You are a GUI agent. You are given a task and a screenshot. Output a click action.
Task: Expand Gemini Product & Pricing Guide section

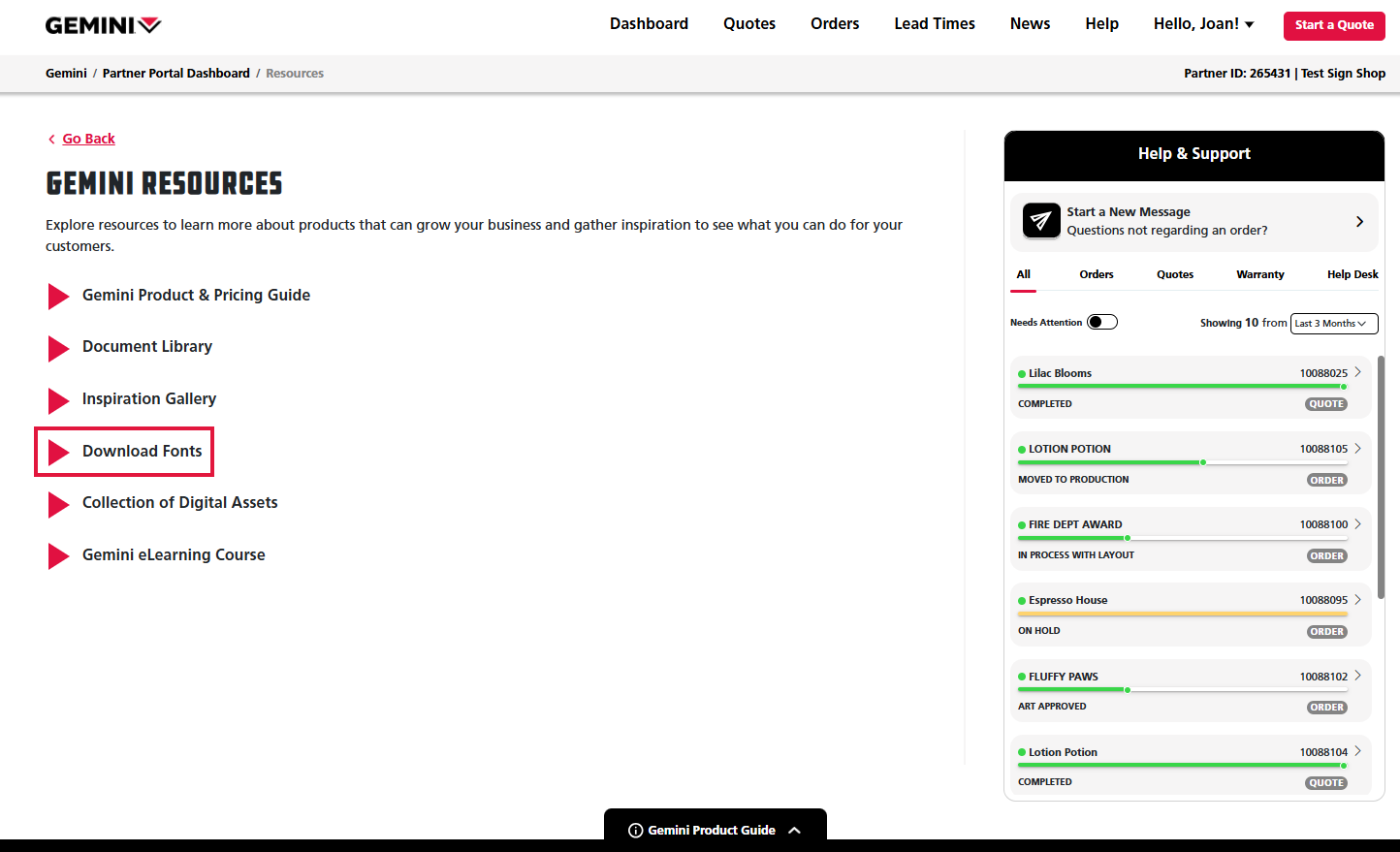[196, 296]
